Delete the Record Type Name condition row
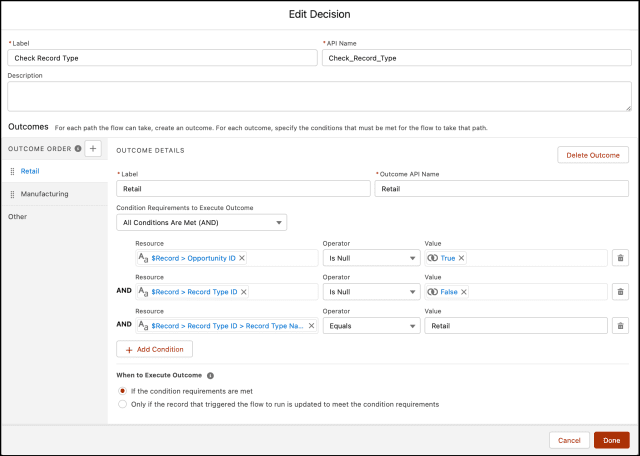 point(620,326)
